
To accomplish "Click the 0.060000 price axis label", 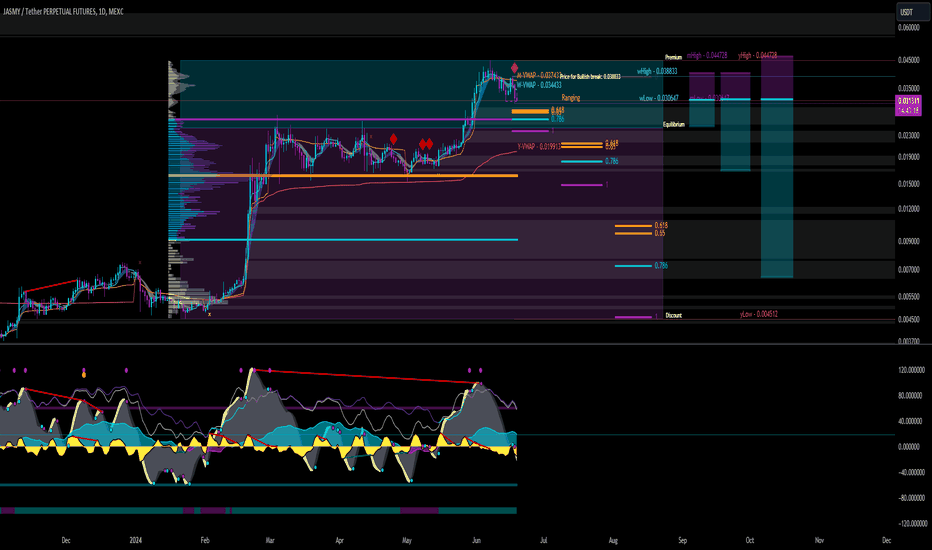I will click(909, 27).
